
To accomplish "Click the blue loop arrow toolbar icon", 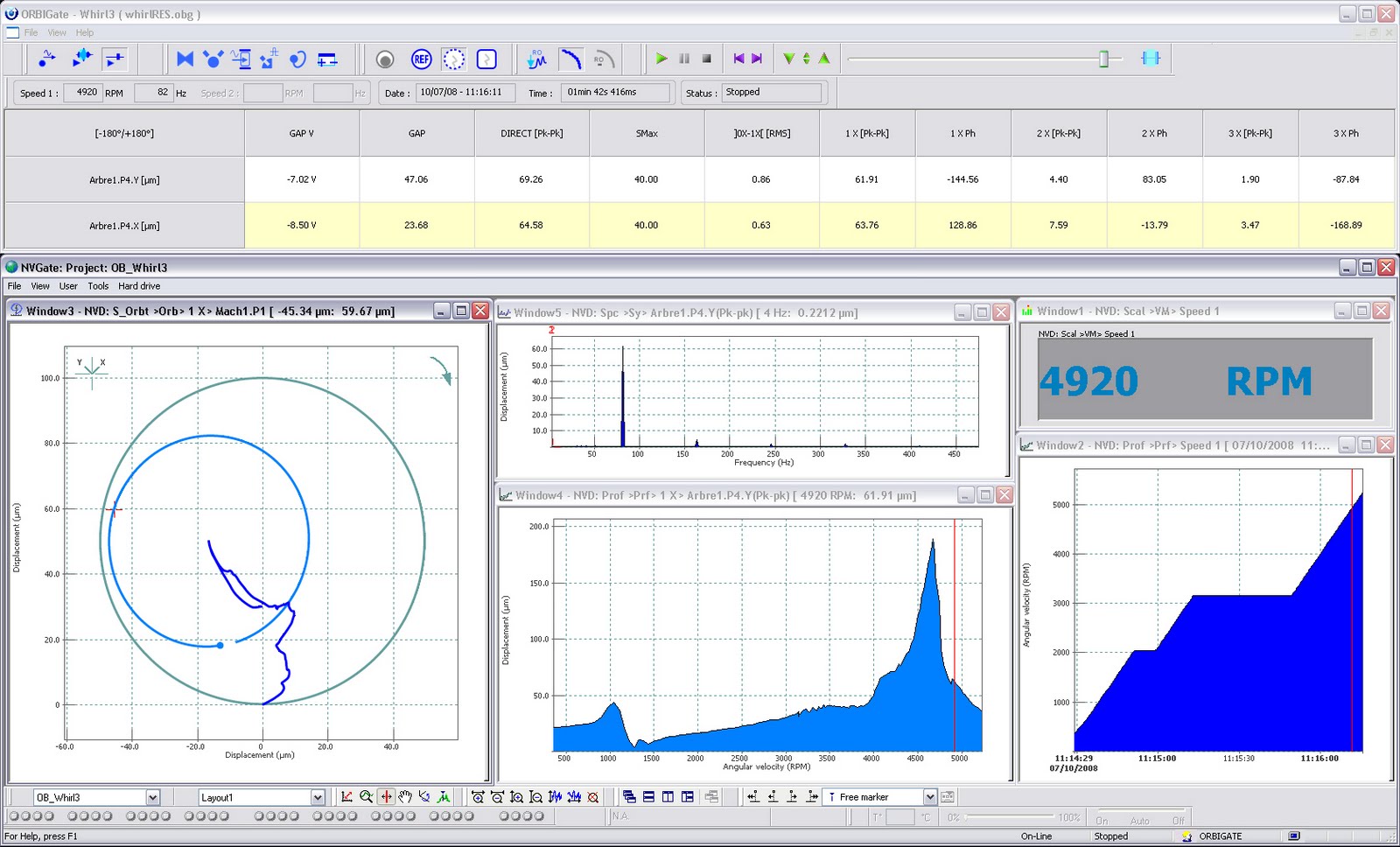I will coord(298,59).
